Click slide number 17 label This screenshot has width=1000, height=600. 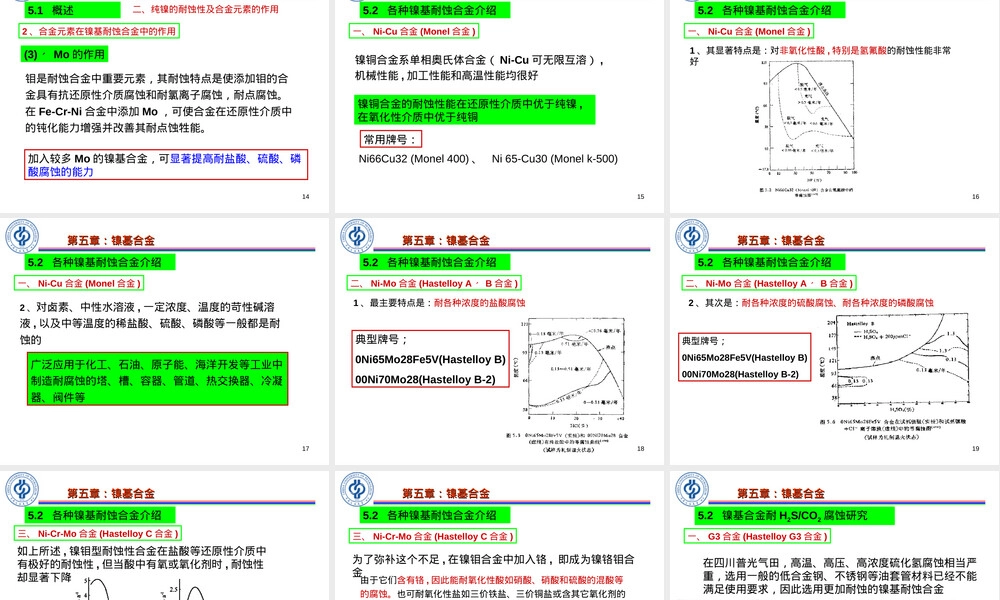coord(305,449)
